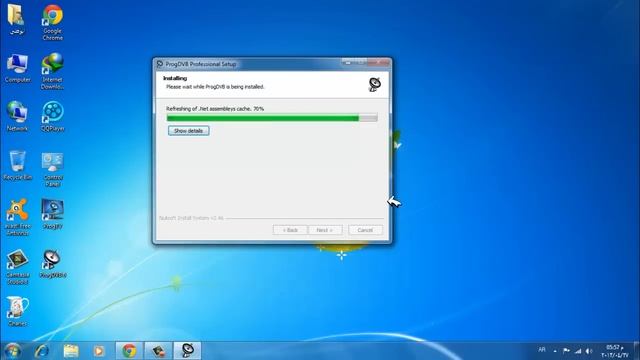Screen dimensions: 640x360
Task: Click the Back button in setup
Action: point(290,230)
